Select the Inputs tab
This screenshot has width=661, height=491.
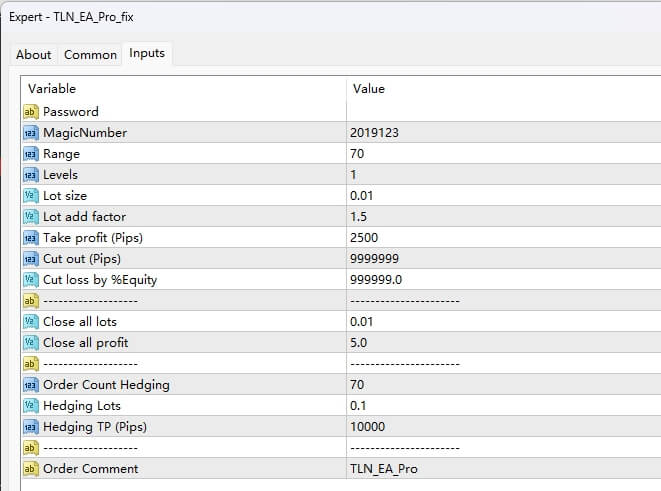click(x=147, y=54)
